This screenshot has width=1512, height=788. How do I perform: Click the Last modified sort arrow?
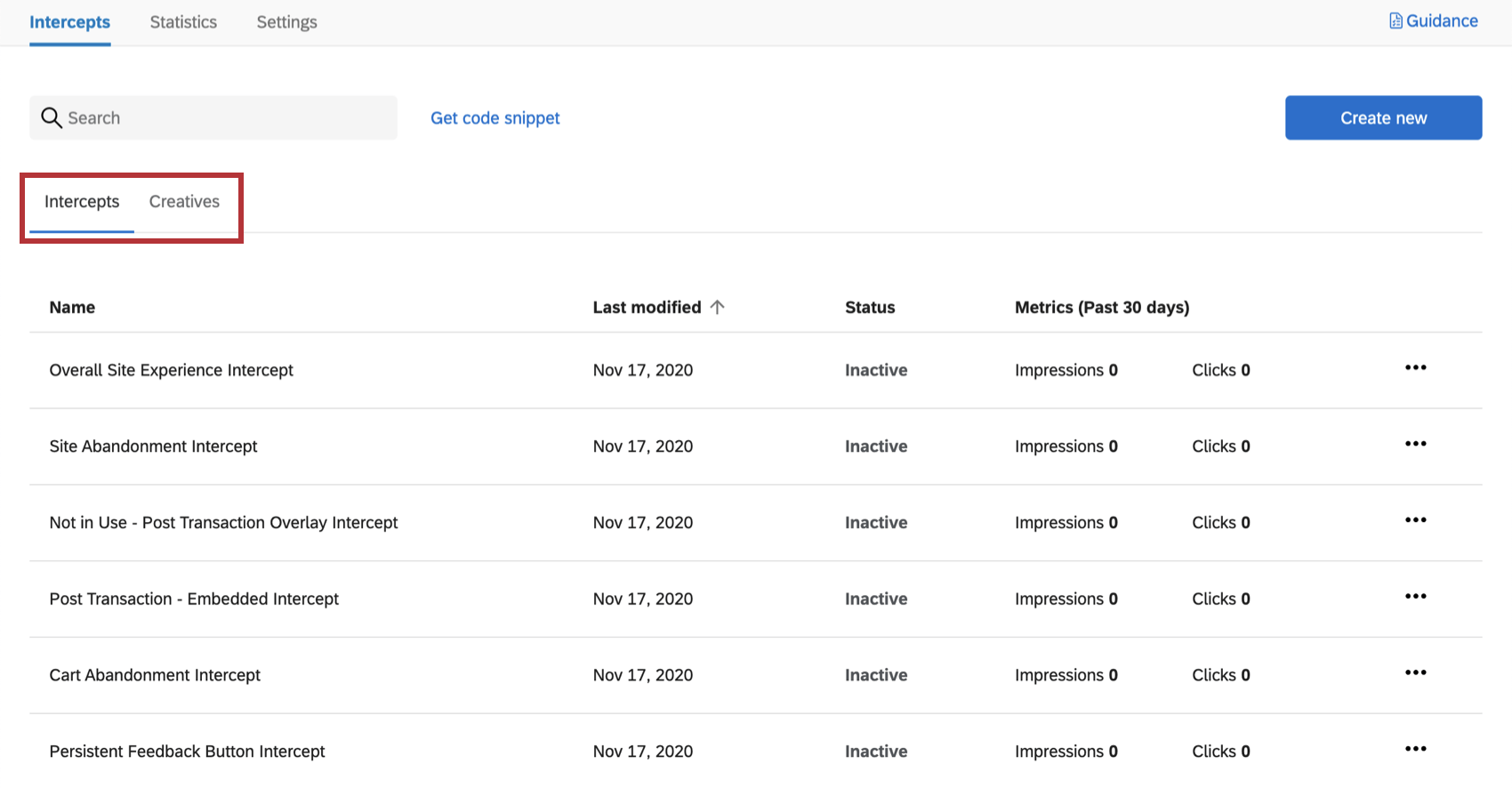pyautogui.click(x=718, y=307)
